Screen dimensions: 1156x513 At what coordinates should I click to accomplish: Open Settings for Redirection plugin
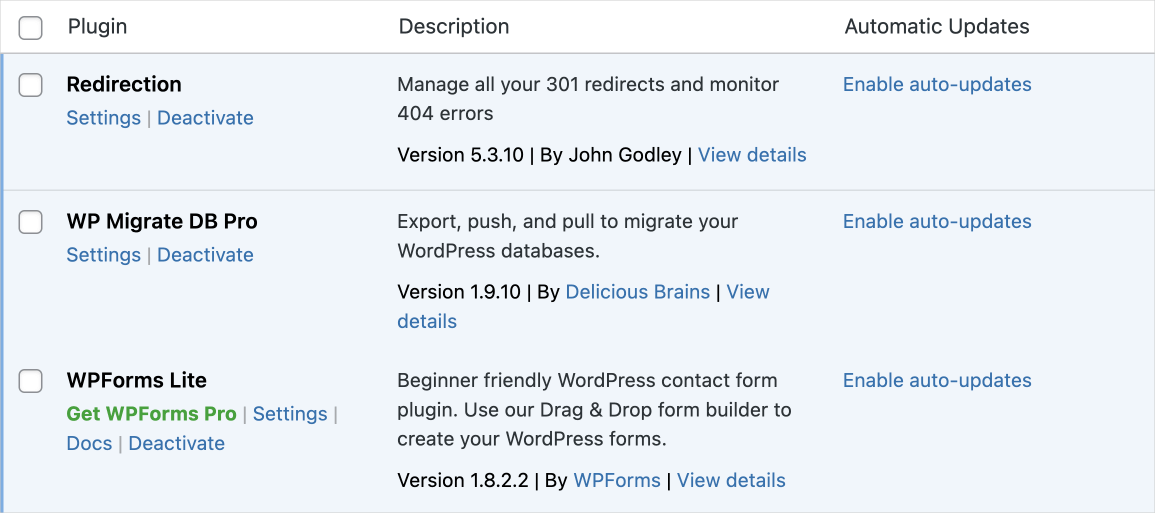click(103, 118)
